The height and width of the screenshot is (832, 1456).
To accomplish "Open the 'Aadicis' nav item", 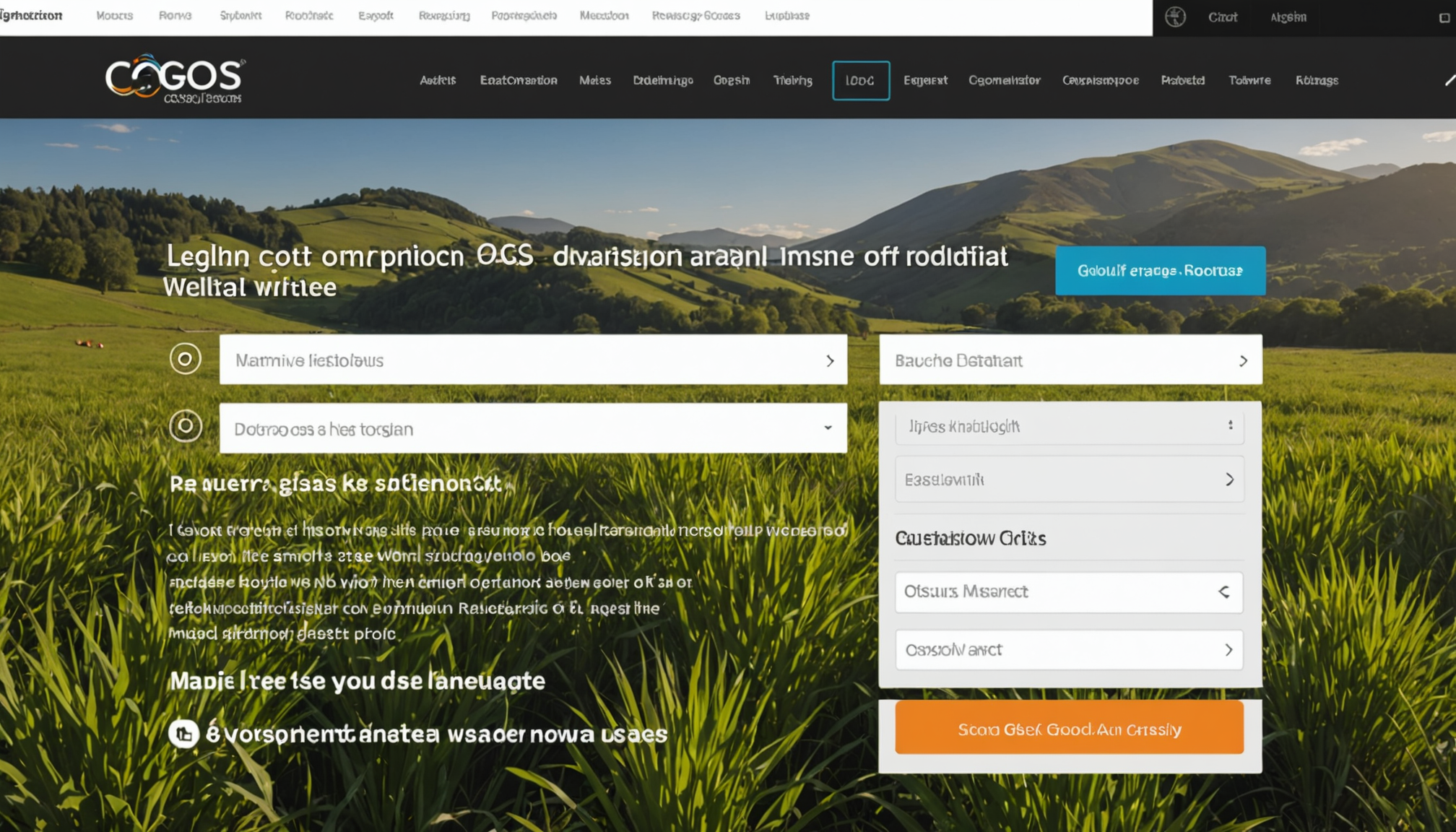I will pos(438,80).
